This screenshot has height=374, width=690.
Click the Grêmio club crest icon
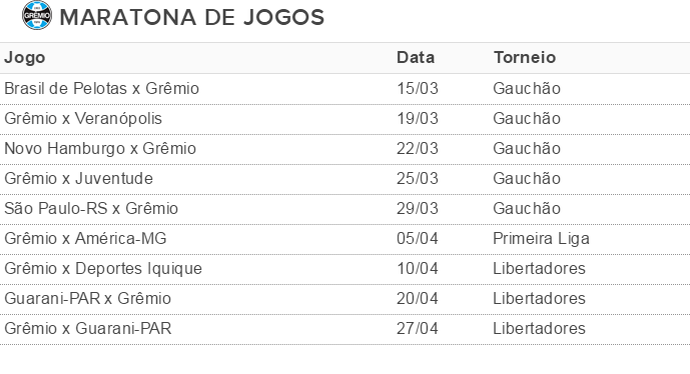[x=37, y=15]
